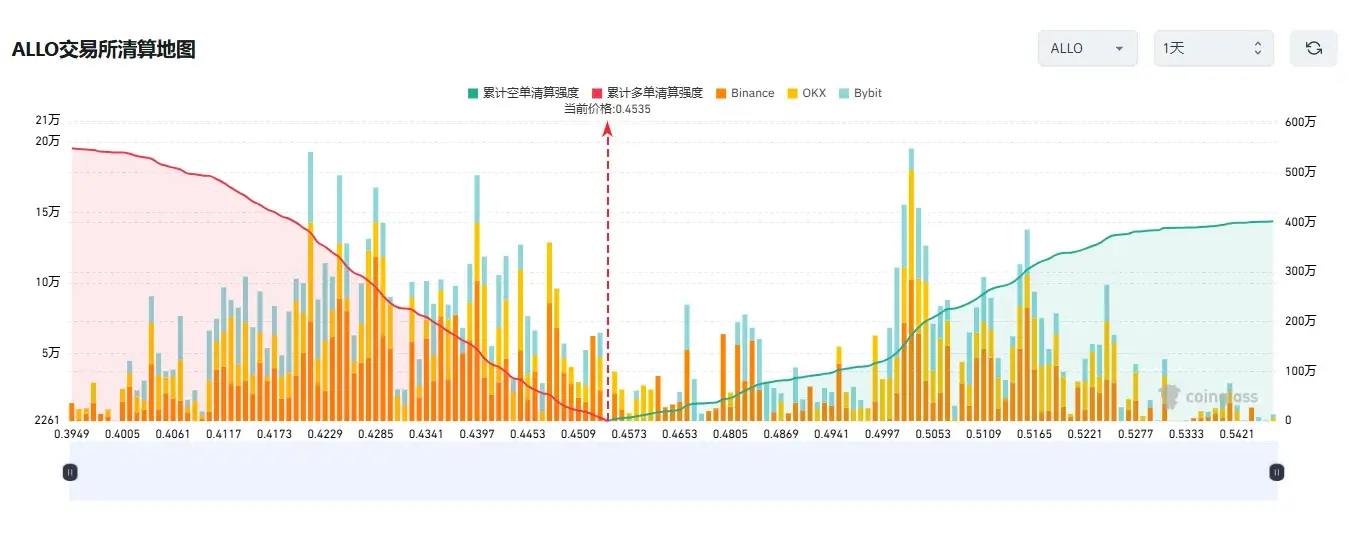Click the right axis label 200万
The image size is (1350, 543).
coord(1300,321)
